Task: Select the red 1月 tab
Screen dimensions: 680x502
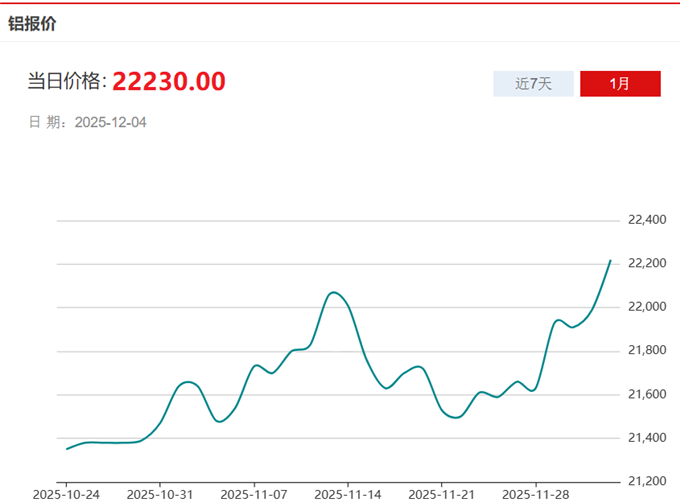Action: [620, 84]
